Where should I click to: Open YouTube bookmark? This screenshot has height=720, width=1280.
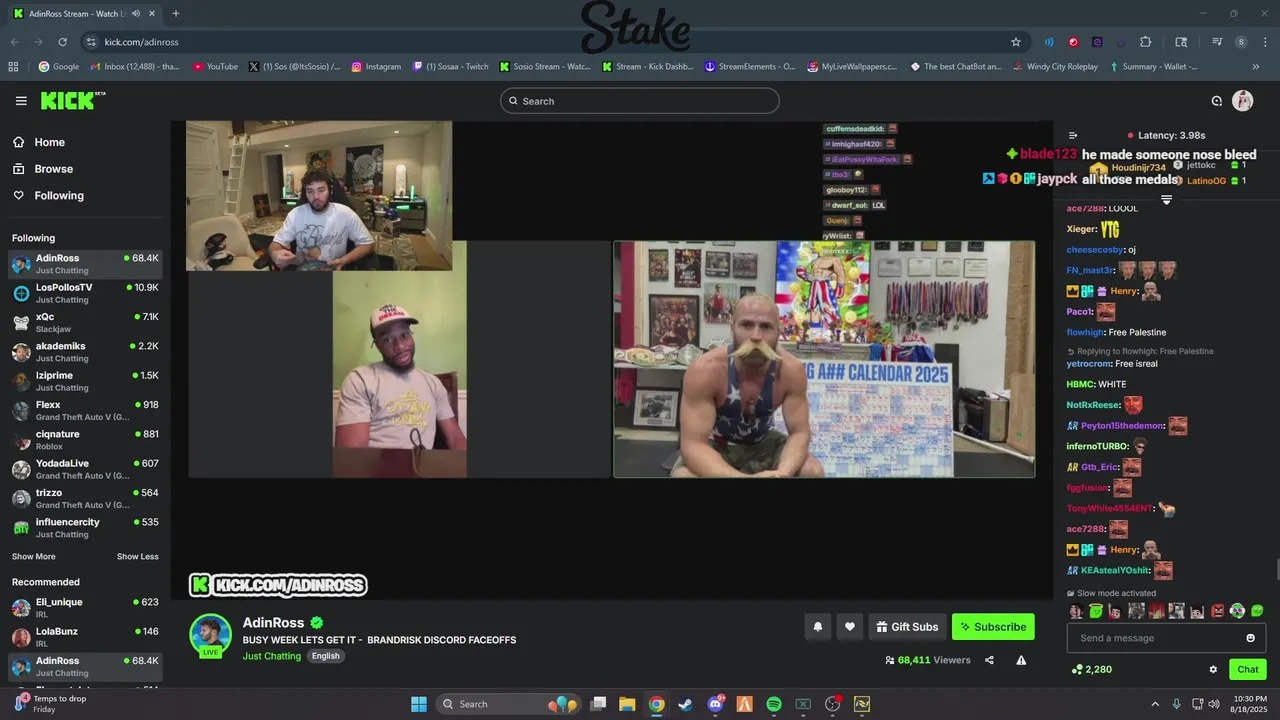(x=215, y=67)
